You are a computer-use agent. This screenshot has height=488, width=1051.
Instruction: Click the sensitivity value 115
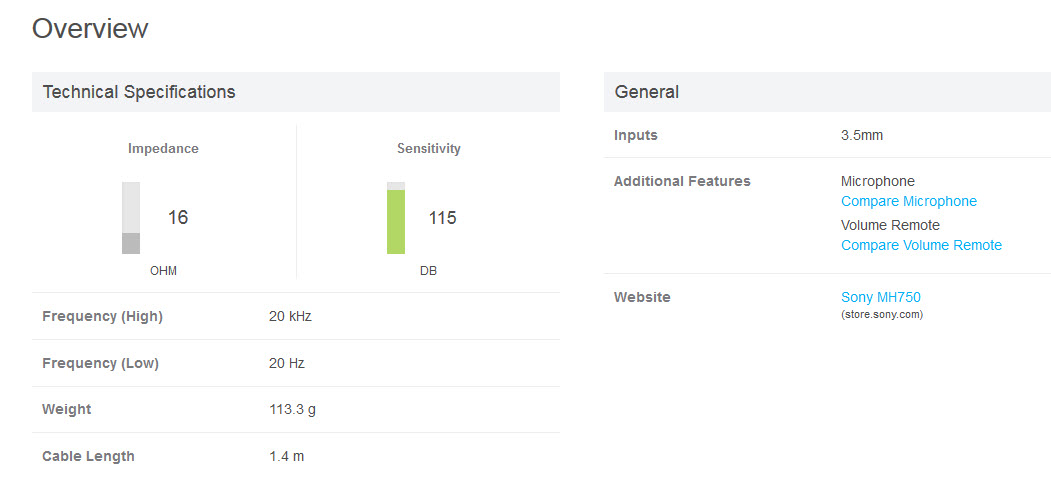(442, 218)
